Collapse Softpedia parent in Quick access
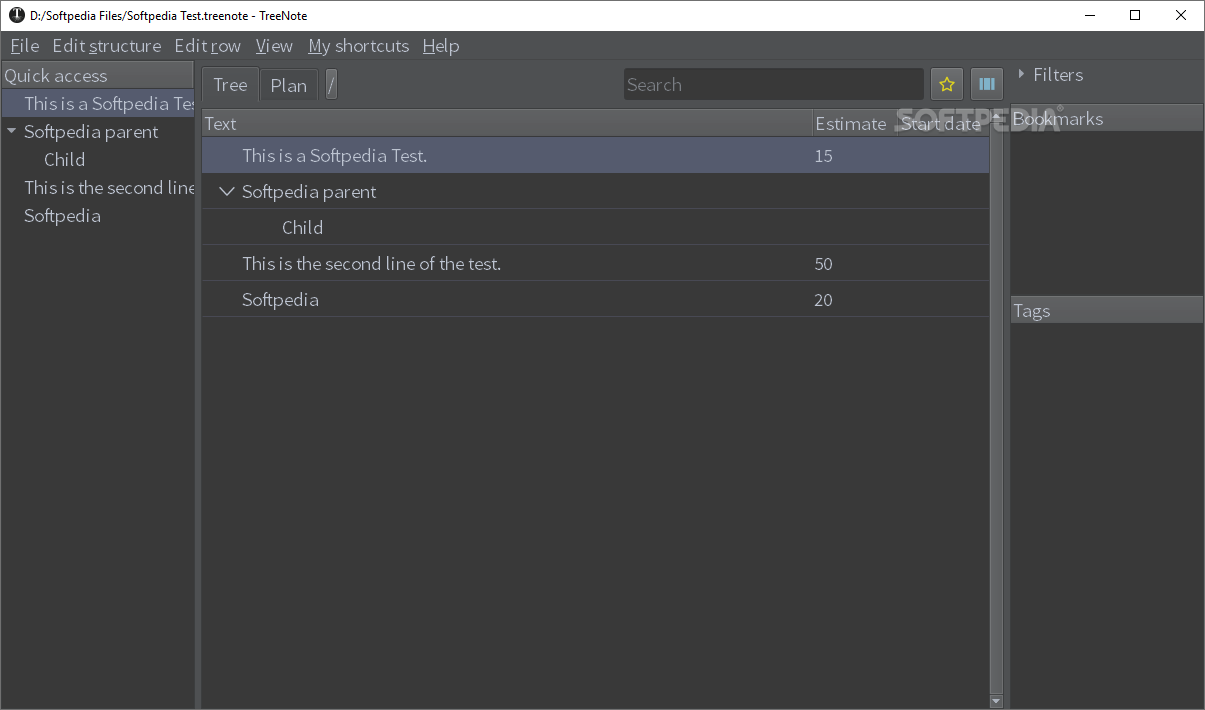Screen dimensions: 1205x710 pyautogui.click(x=11, y=131)
